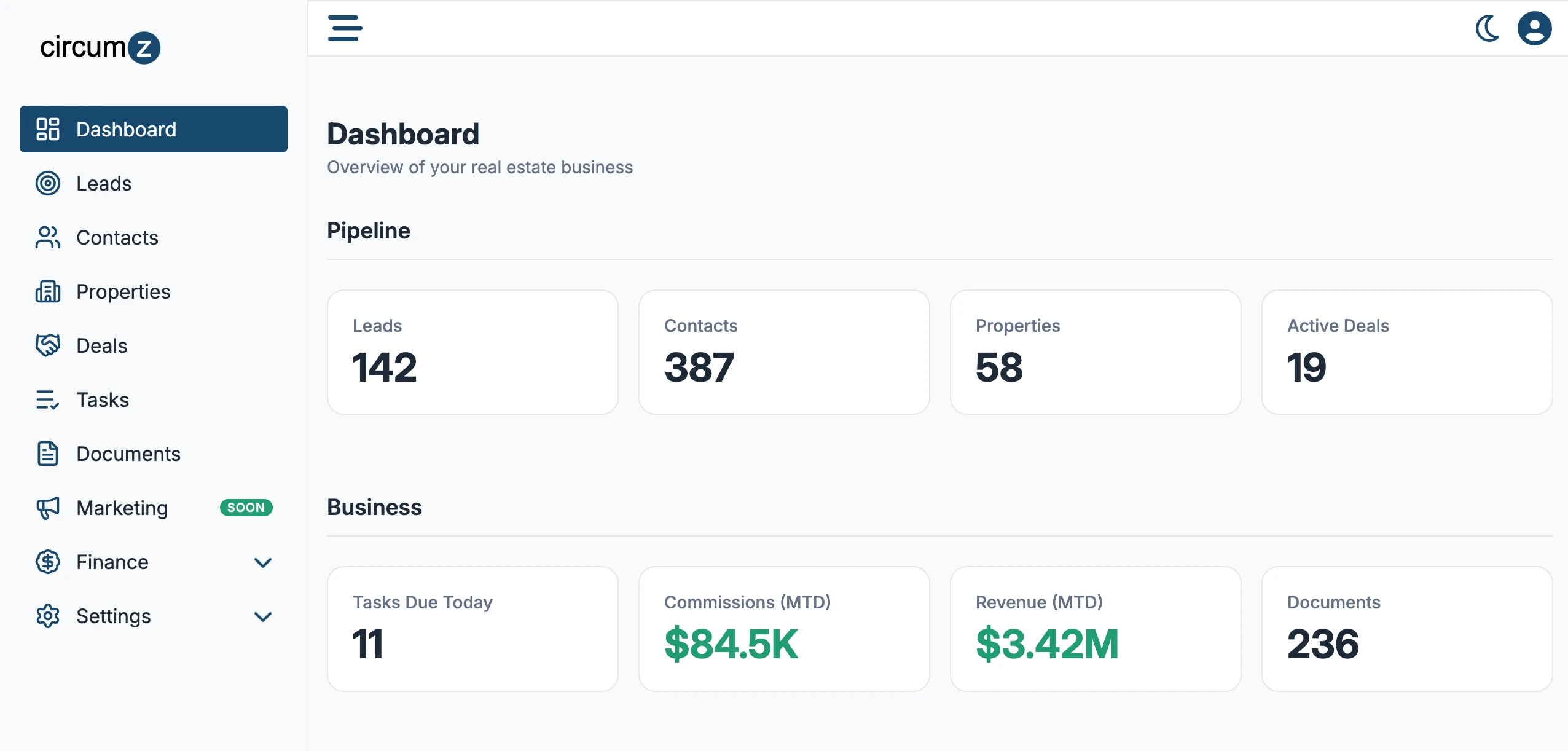Click the Leads target icon
This screenshot has width=1568, height=751.
coord(48,183)
